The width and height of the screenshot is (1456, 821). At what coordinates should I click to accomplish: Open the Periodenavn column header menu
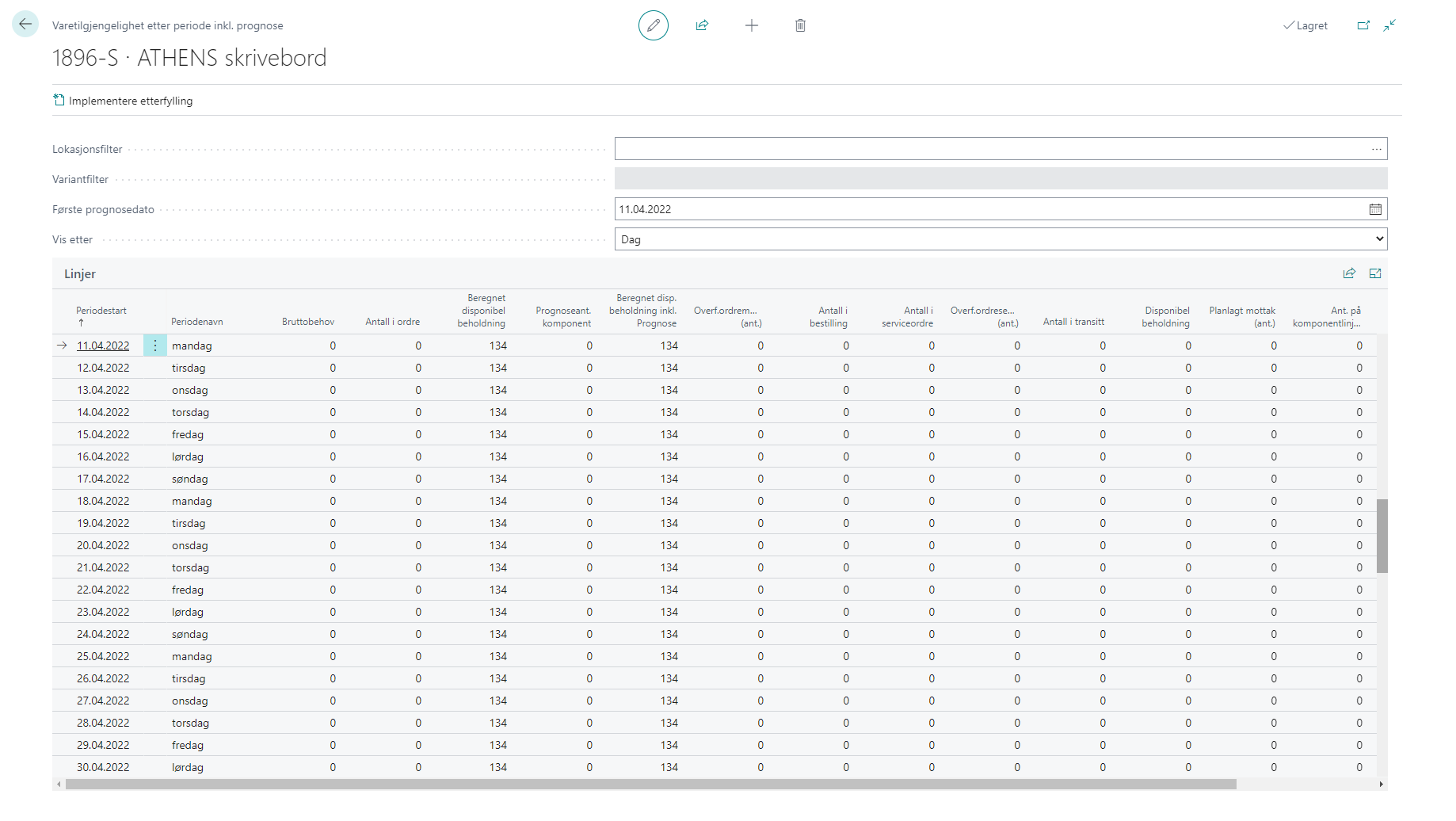[x=197, y=321]
